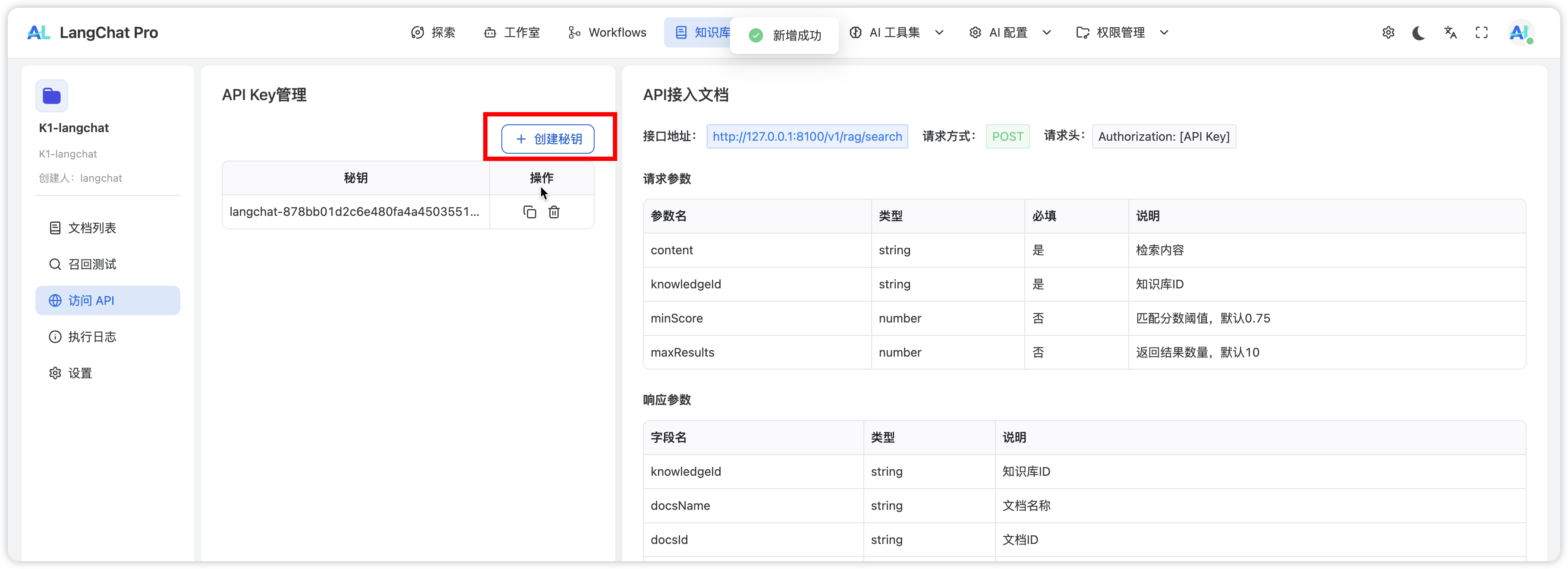Click the K1-langchat folder icon
Image resolution: width=1568 pixels, height=569 pixels.
click(x=52, y=96)
